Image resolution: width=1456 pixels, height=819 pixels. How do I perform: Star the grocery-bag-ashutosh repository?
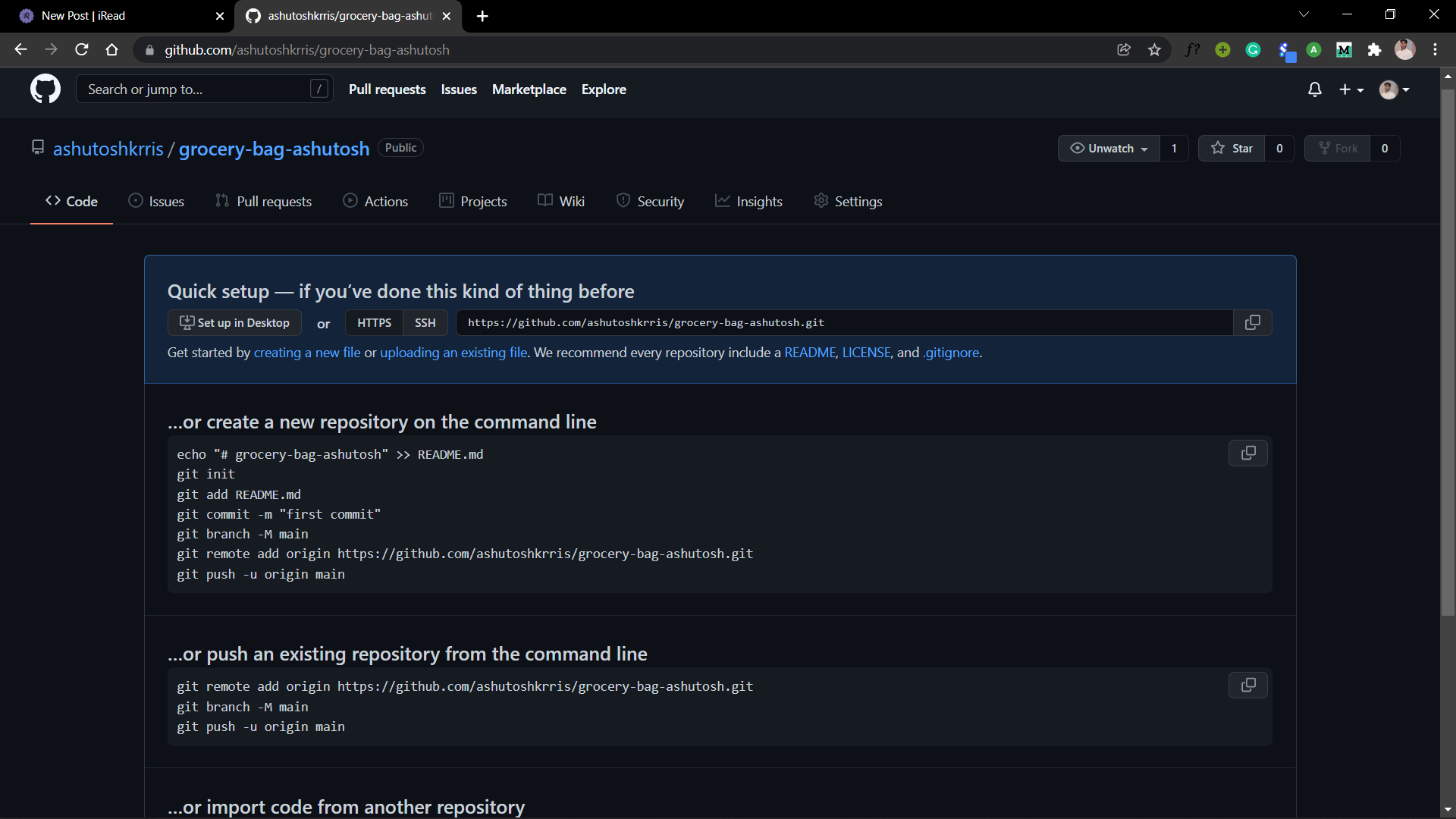1232,149
